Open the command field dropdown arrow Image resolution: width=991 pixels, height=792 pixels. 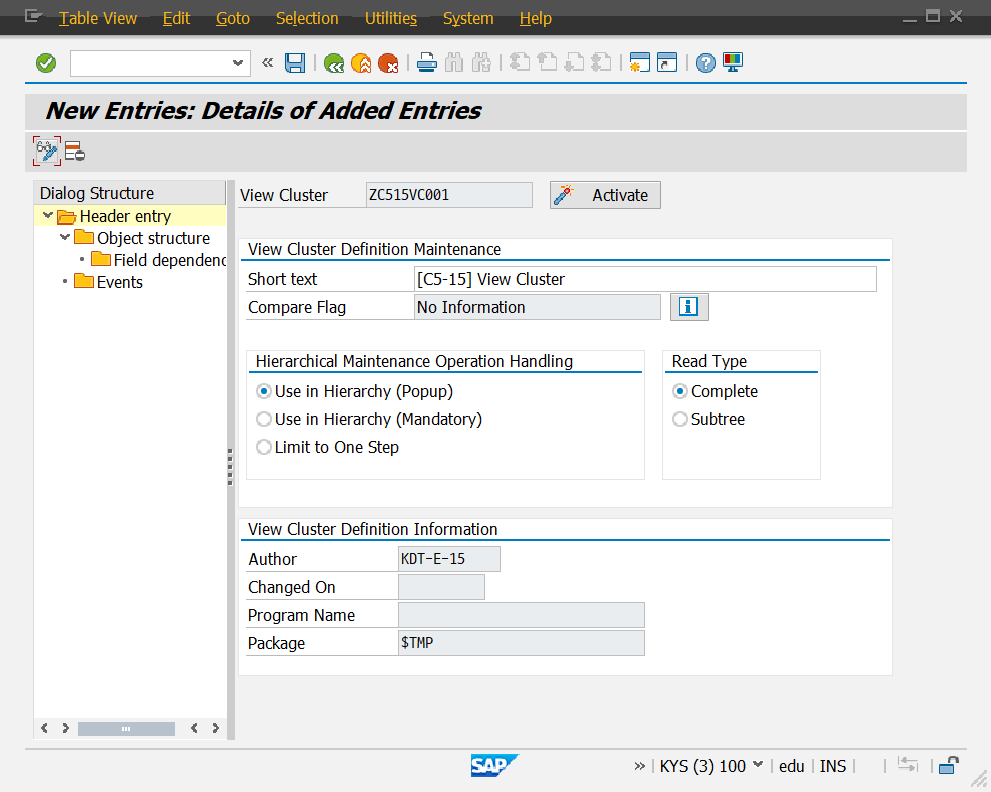click(238, 63)
